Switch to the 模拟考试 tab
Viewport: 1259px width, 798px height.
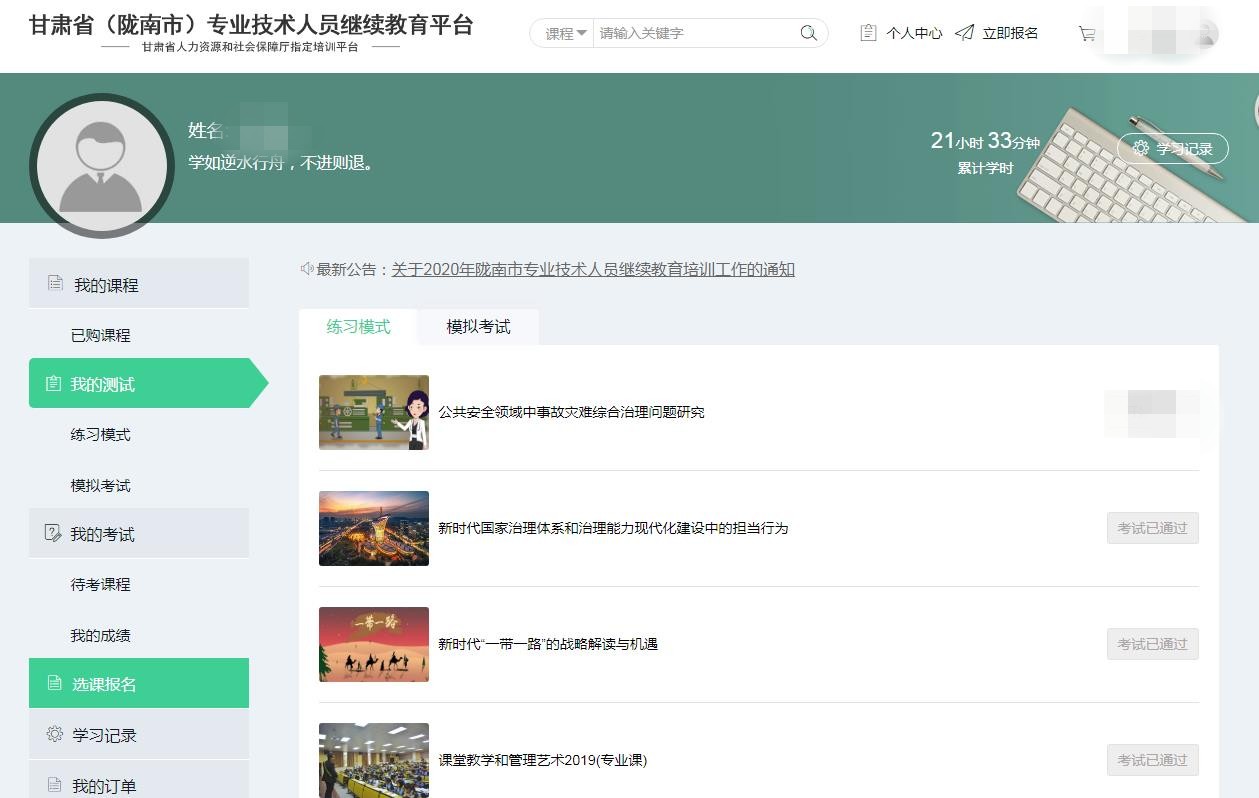pyautogui.click(x=478, y=327)
